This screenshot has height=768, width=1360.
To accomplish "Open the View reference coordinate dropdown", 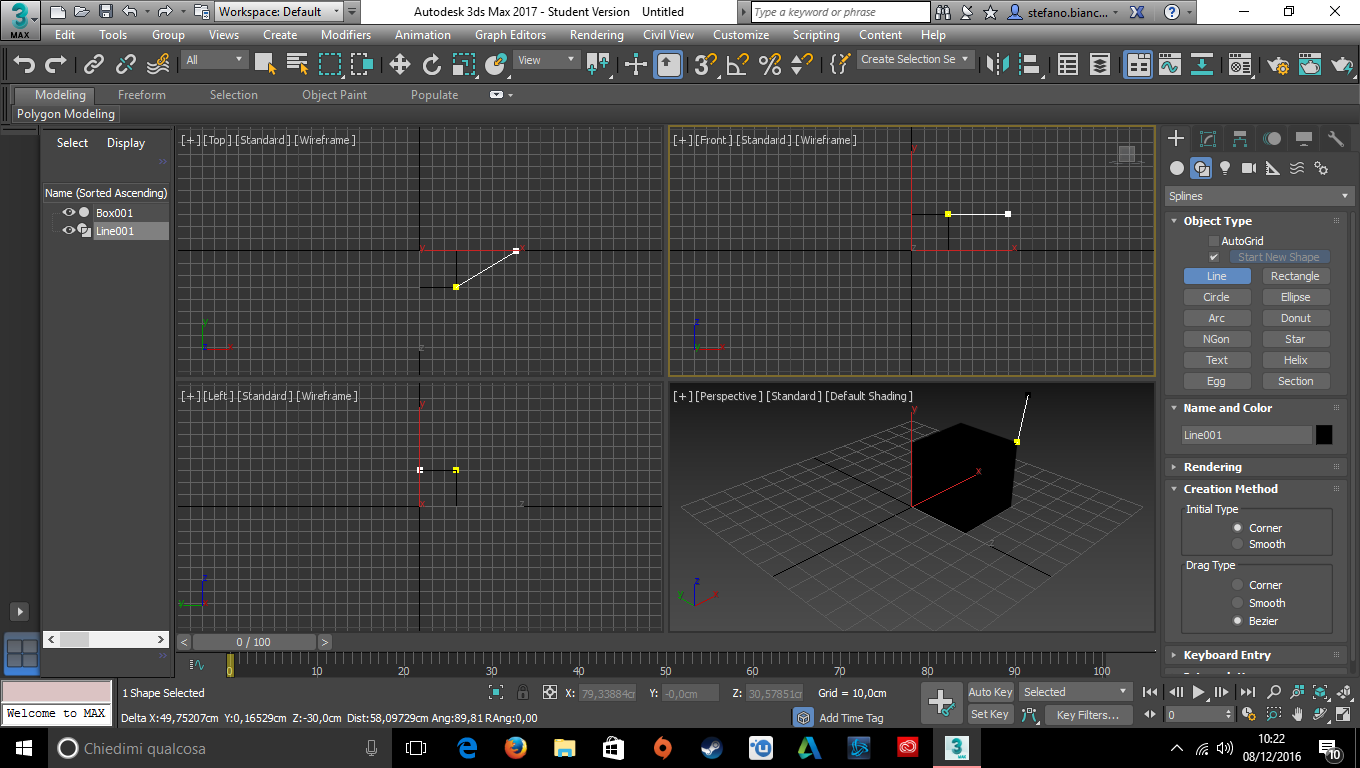I will (x=546, y=60).
